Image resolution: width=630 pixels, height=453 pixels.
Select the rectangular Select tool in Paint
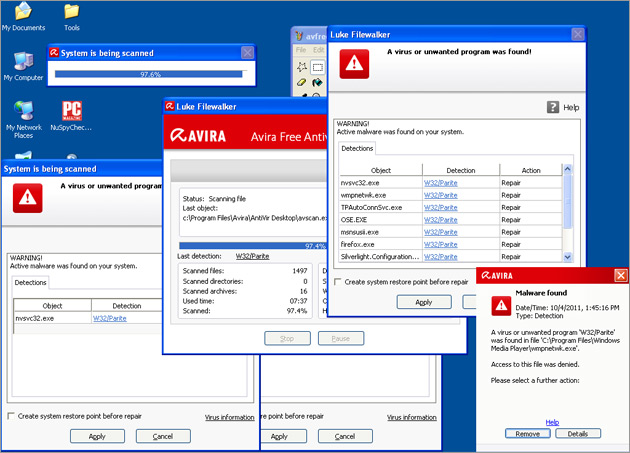coord(317,67)
